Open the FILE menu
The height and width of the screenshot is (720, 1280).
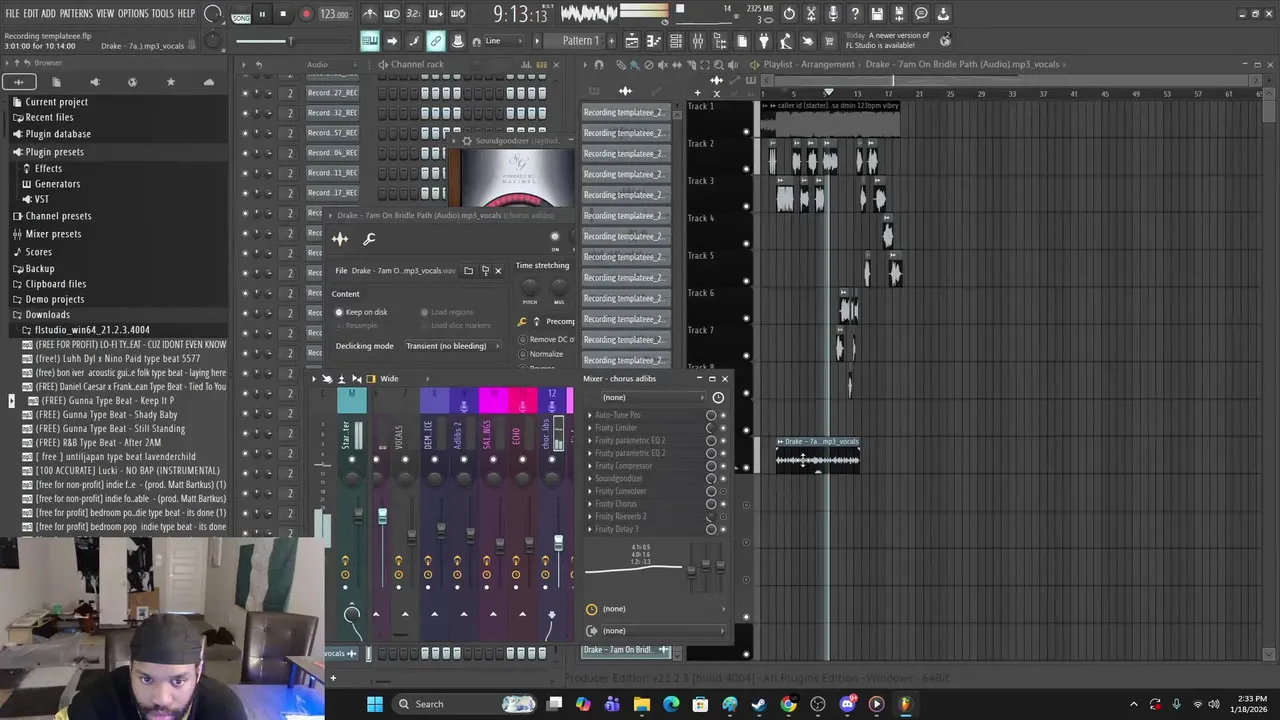pos(12,14)
